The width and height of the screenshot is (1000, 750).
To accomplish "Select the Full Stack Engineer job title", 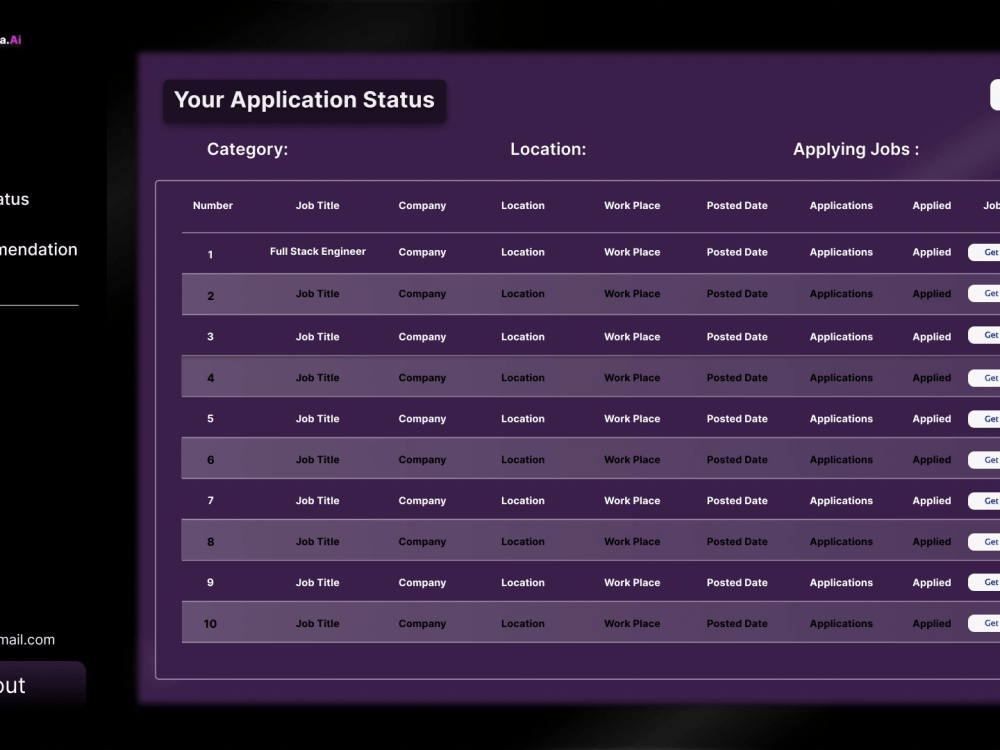I will pos(318,251).
